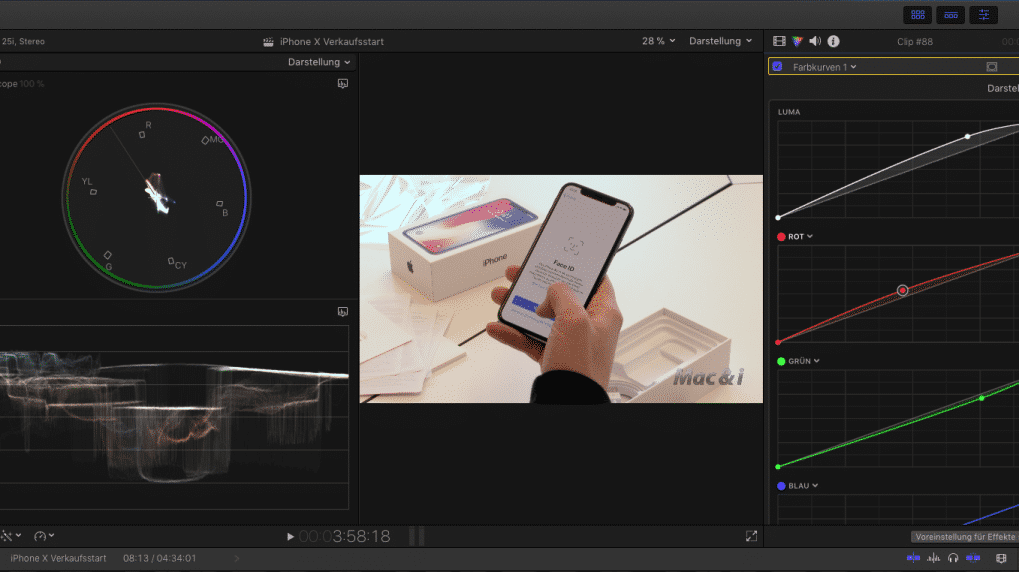The image size is (1019, 572).
Task: Select the upper luma curve control point
Action: point(968,136)
